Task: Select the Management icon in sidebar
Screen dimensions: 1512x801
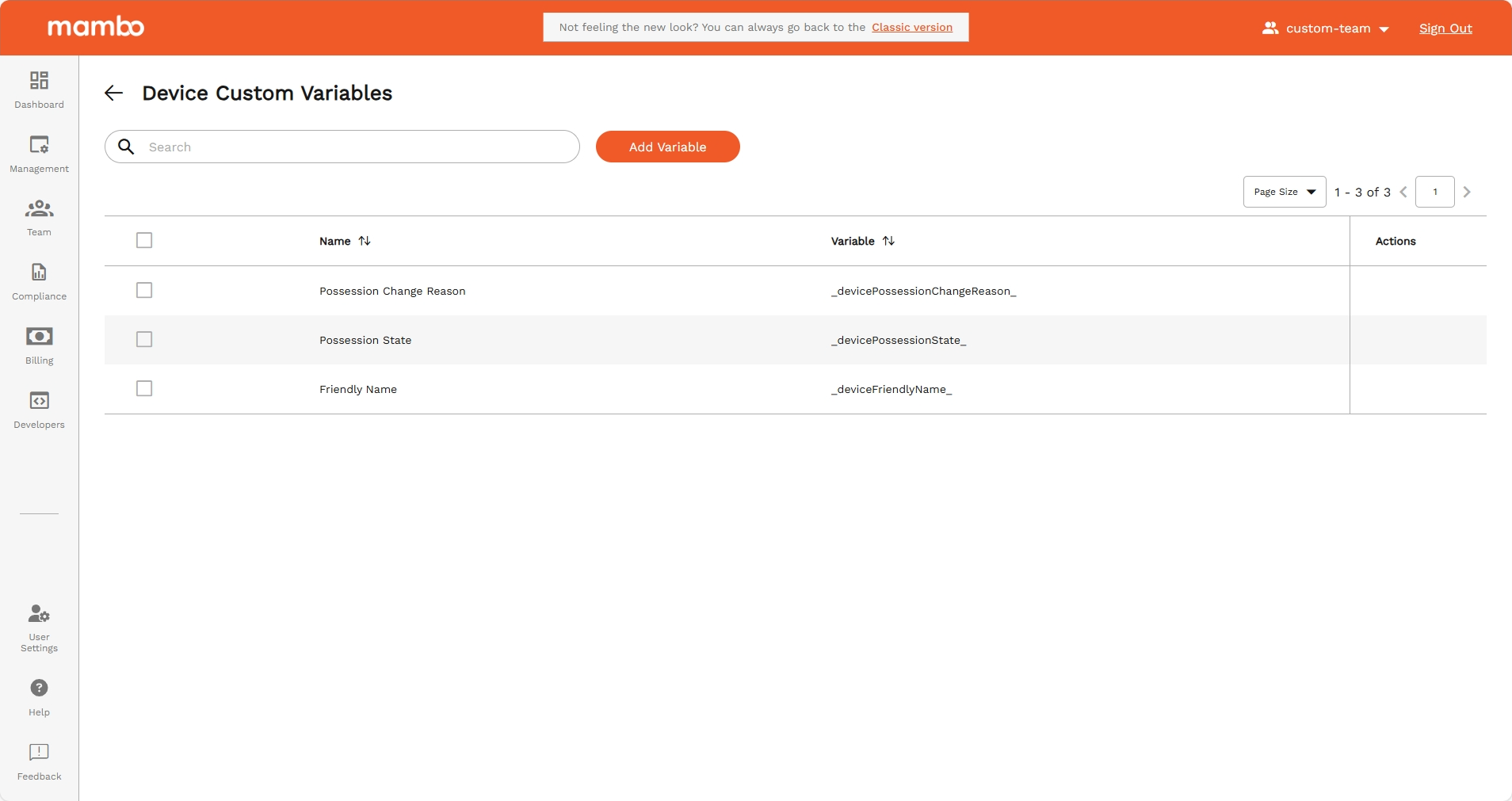Action: click(38, 153)
